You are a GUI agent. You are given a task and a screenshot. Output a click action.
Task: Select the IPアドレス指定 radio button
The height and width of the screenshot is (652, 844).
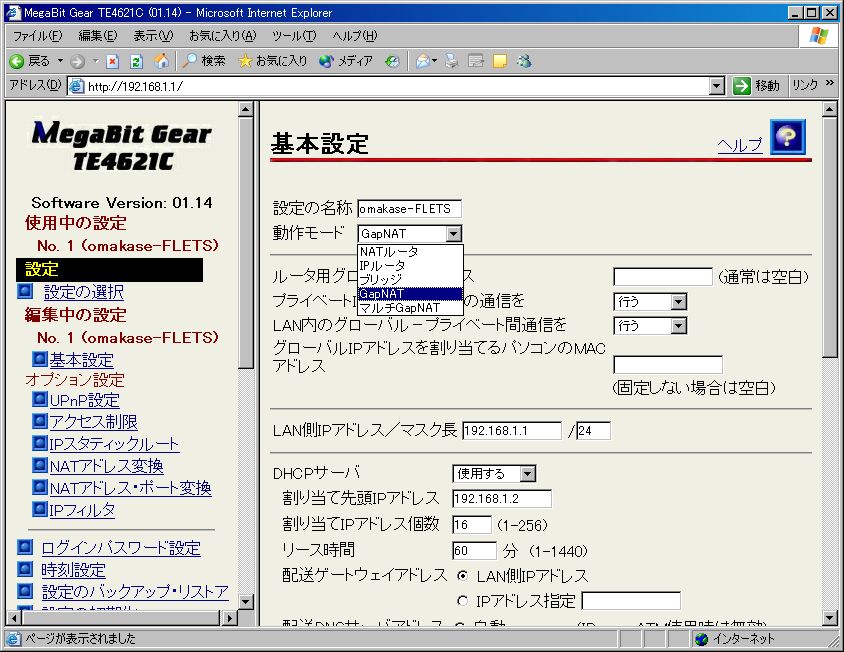coord(462,601)
